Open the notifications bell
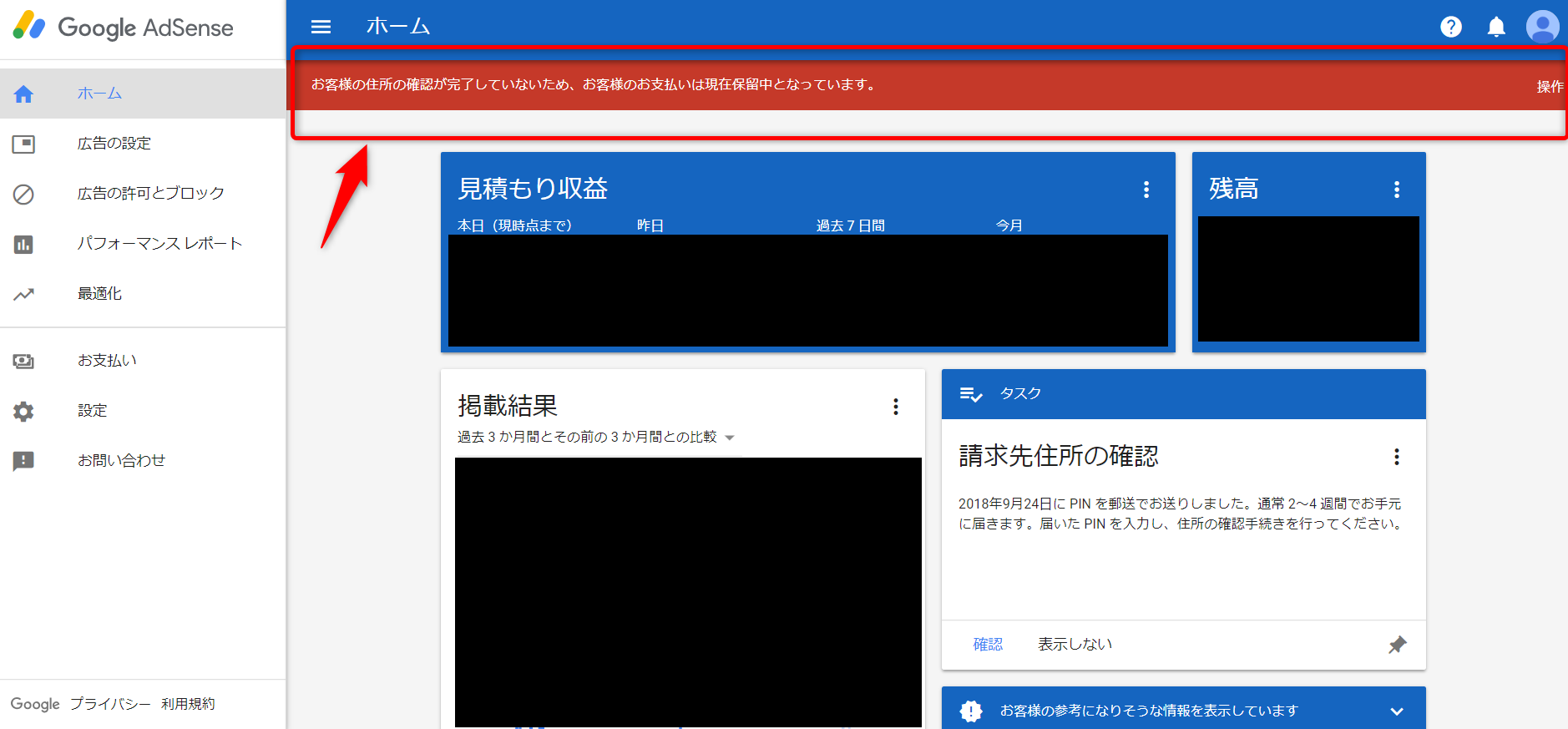1568x729 pixels. click(x=1496, y=27)
